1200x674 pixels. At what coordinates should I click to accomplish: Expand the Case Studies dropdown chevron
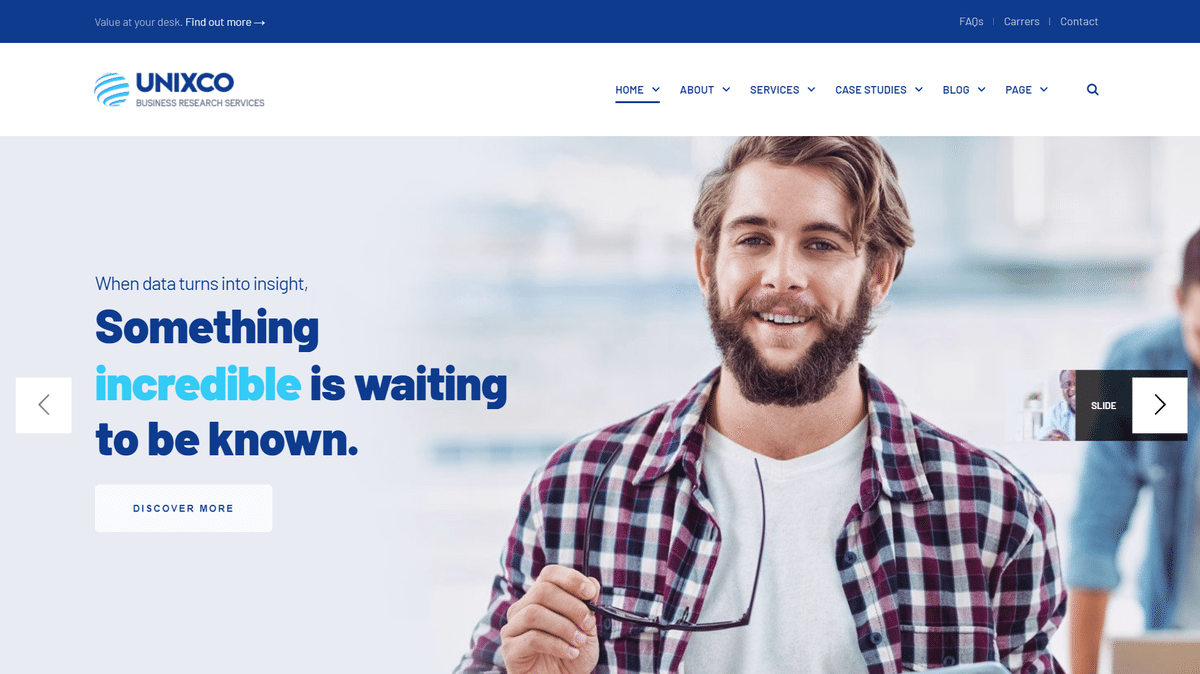point(919,89)
